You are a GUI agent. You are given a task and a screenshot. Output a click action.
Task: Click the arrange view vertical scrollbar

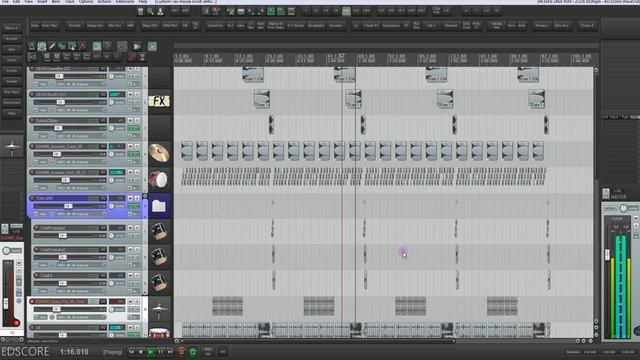pyautogui.click(x=596, y=196)
